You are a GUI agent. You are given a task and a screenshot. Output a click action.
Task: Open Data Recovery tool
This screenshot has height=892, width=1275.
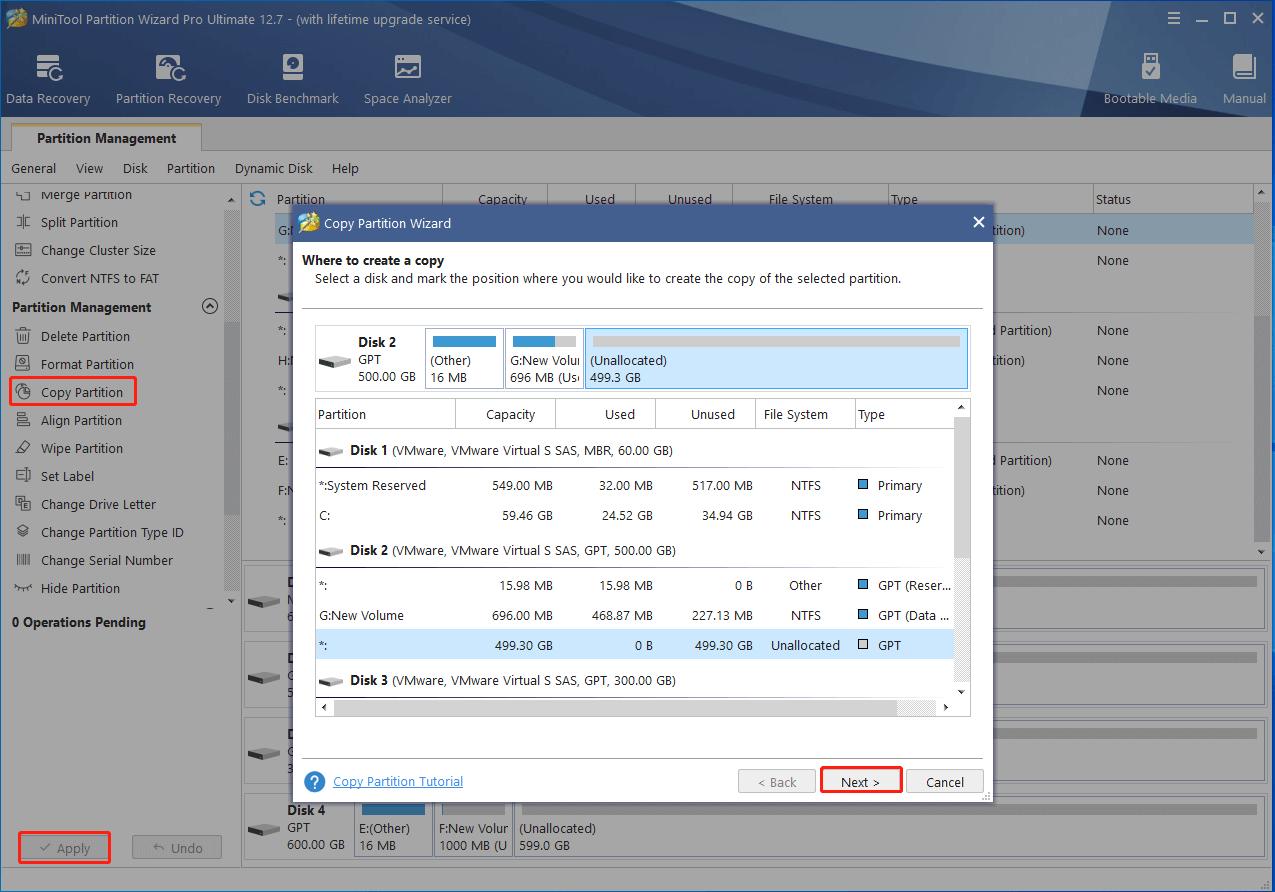[48, 79]
